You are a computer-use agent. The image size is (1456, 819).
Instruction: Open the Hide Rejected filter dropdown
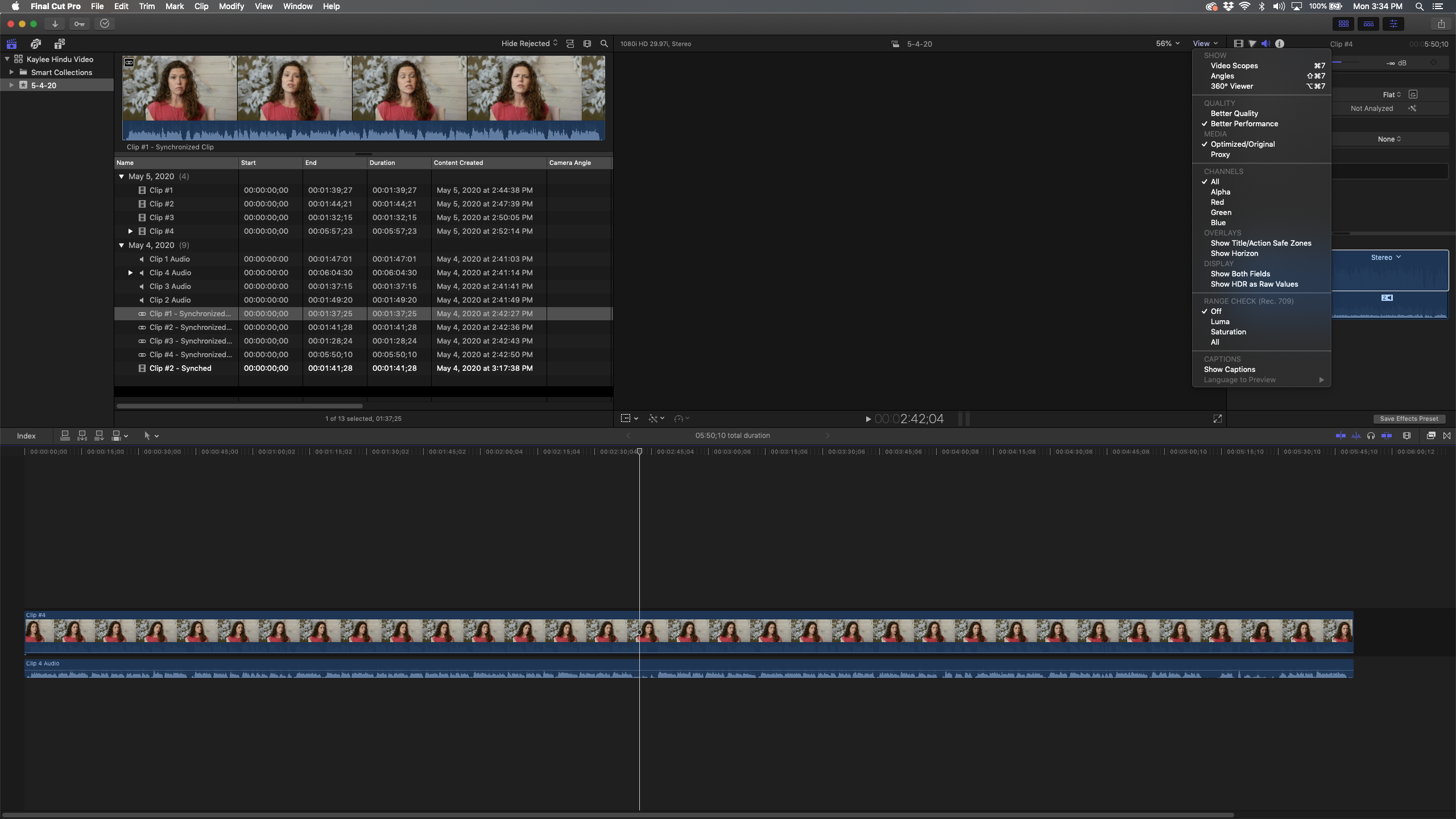pos(529,44)
